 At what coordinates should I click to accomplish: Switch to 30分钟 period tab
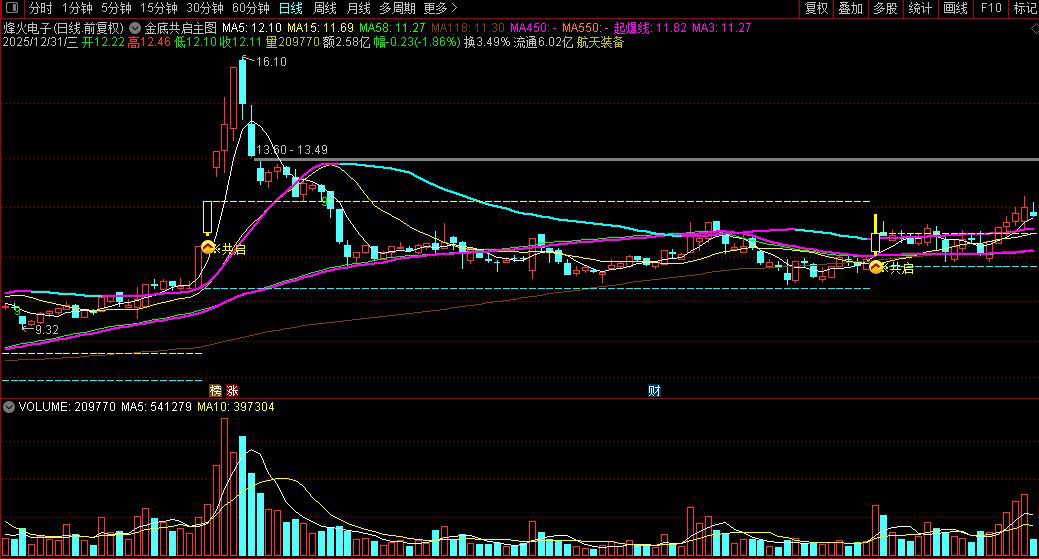pyautogui.click(x=205, y=9)
